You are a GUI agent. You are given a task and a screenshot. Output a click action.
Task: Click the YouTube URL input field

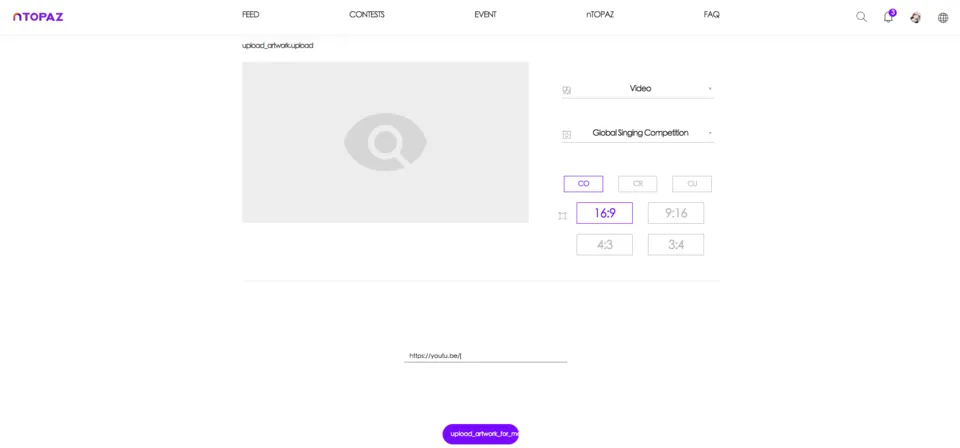click(x=486, y=356)
